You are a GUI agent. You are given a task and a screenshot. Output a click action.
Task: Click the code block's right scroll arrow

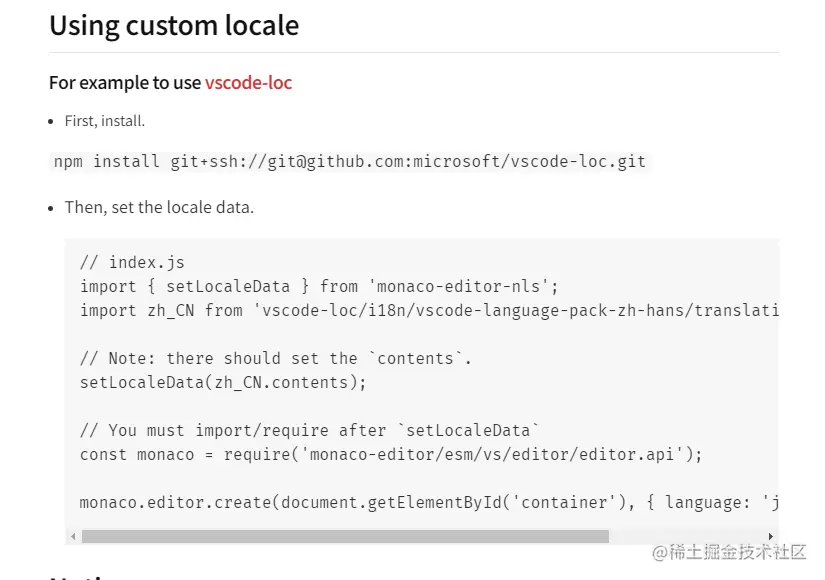[x=770, y=537]
